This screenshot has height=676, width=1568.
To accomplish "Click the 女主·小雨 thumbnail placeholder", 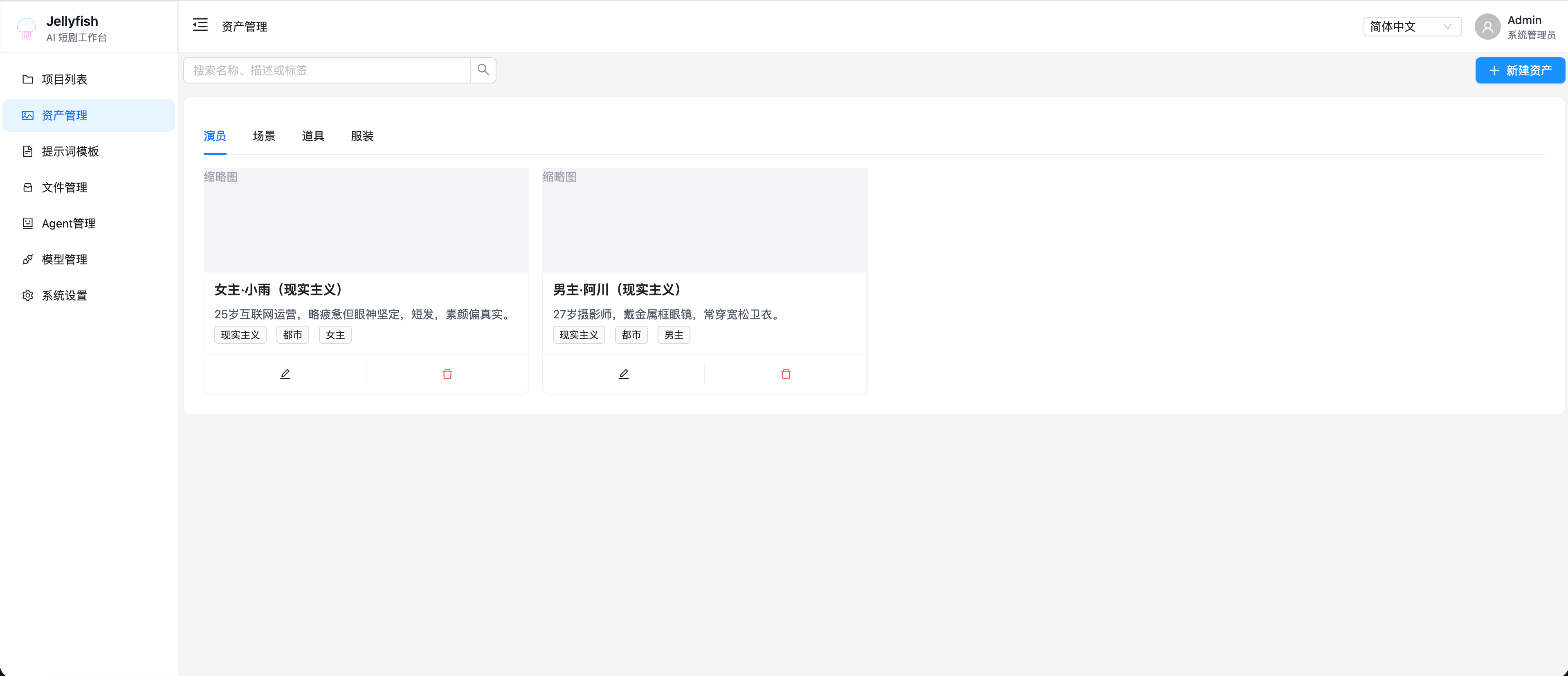I will (365, 220).
